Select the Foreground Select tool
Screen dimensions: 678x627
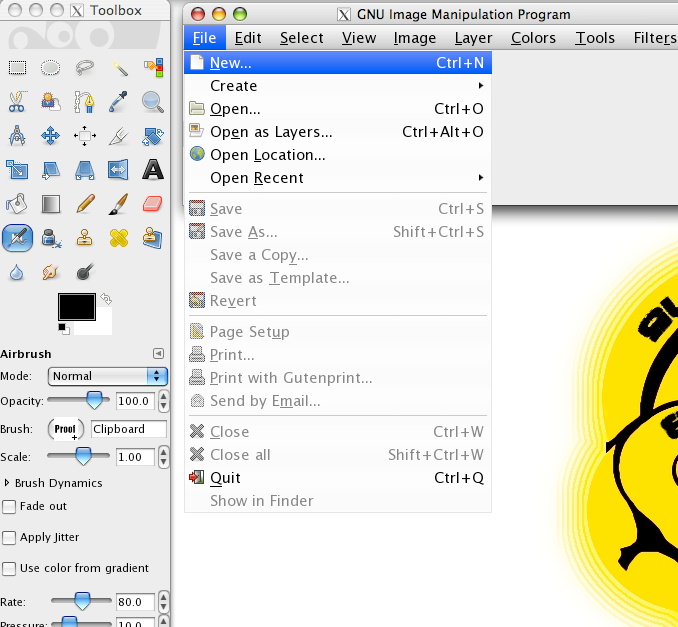pyautogui.click(x=51, y=102)
